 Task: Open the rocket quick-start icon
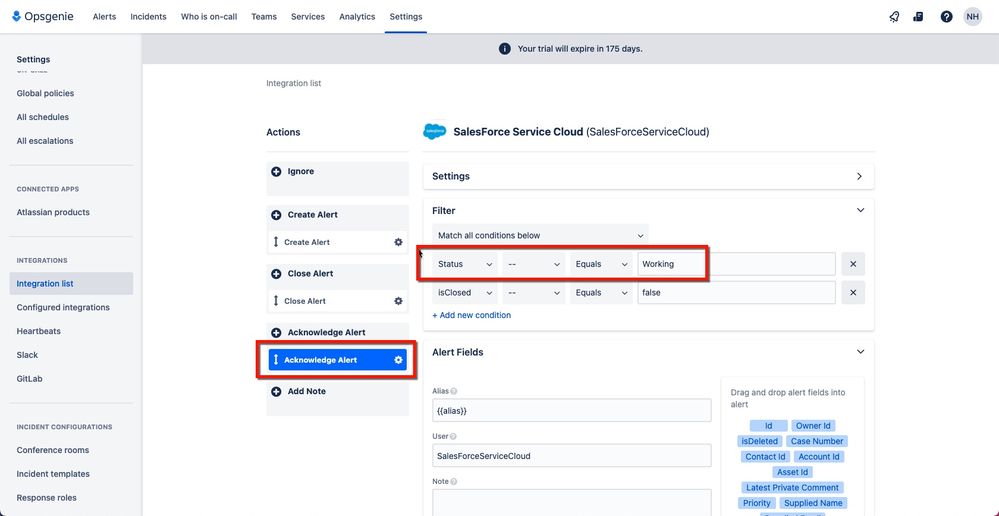coord(894,17)
